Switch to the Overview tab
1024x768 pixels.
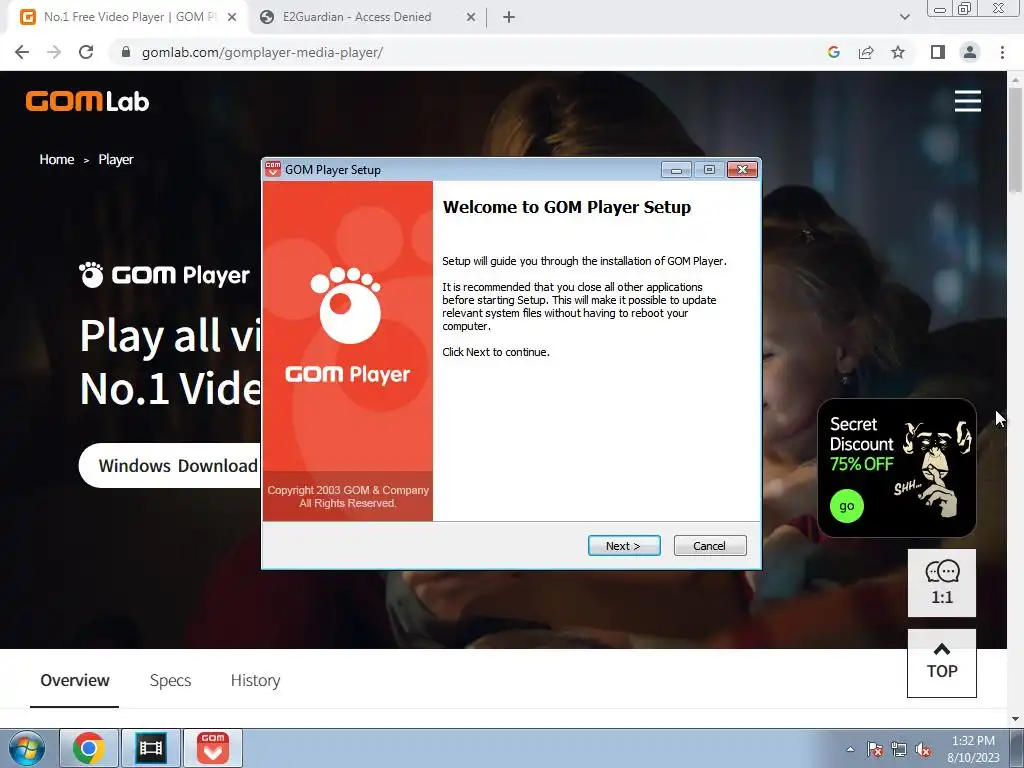74,680
